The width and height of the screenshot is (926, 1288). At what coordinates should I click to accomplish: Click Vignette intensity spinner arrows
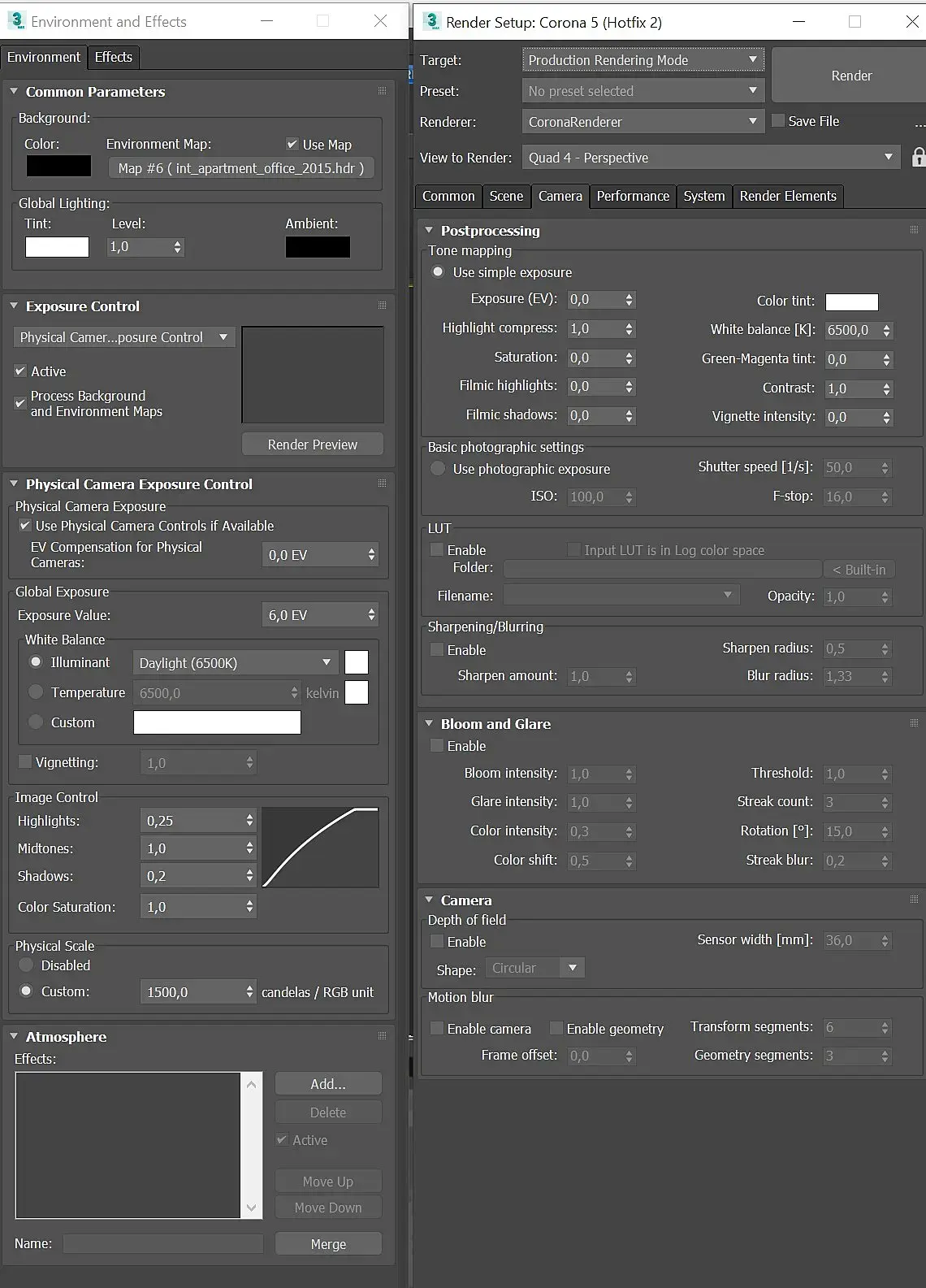(x=886, y=418)
